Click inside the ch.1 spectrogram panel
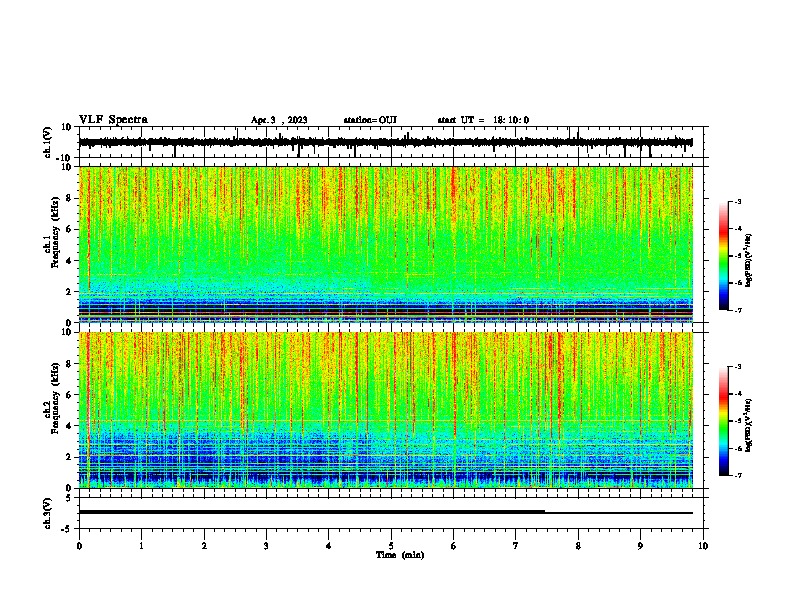 pos(385,244)
